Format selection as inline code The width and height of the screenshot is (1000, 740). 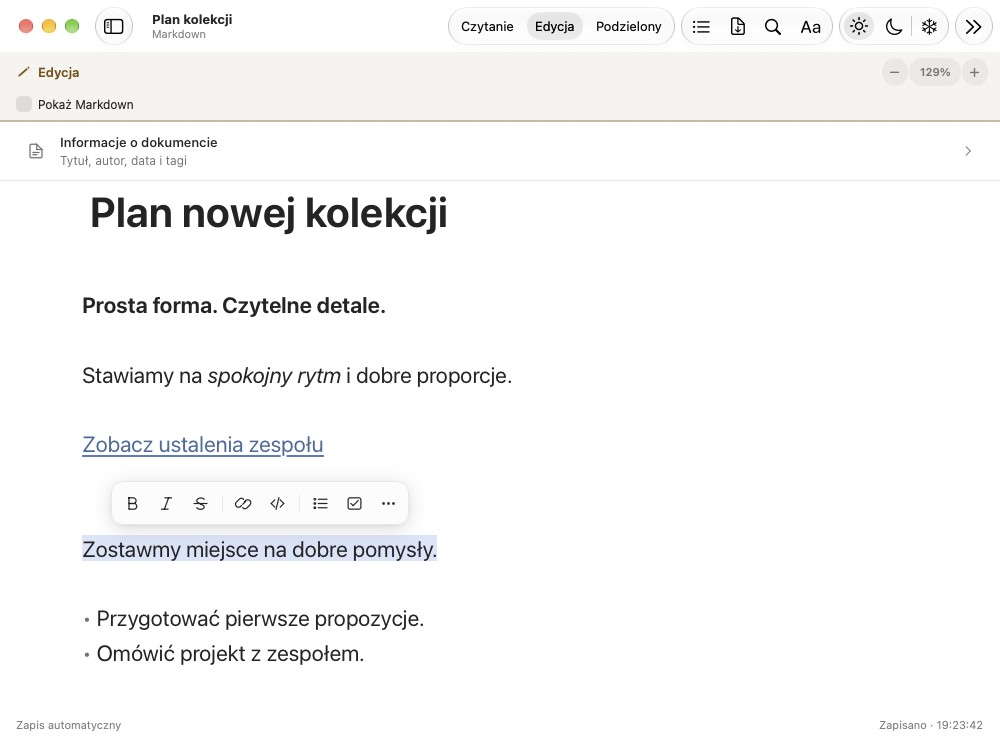(x=277, y=503)
